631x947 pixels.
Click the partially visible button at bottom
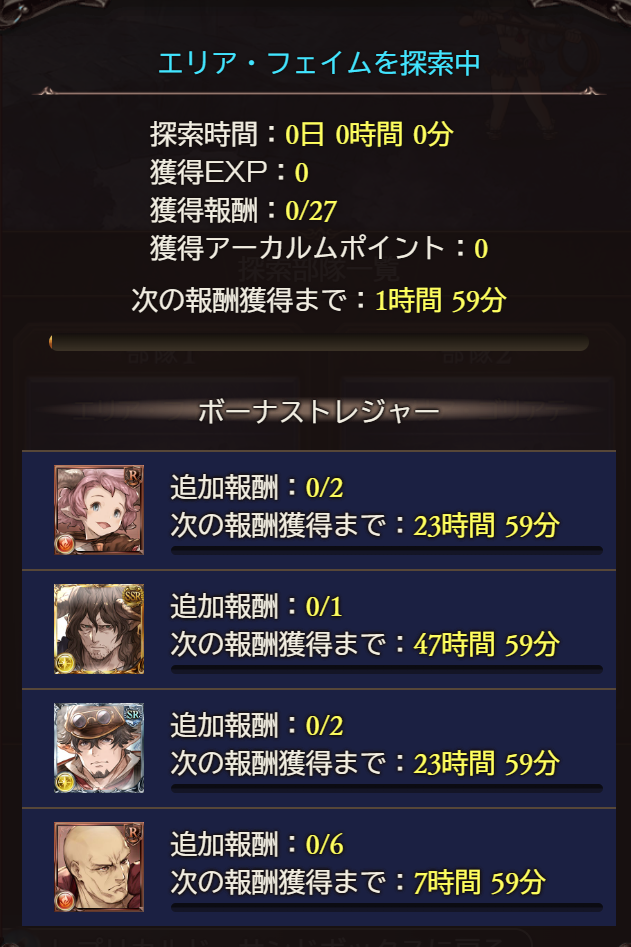click(x=272, y=939)
